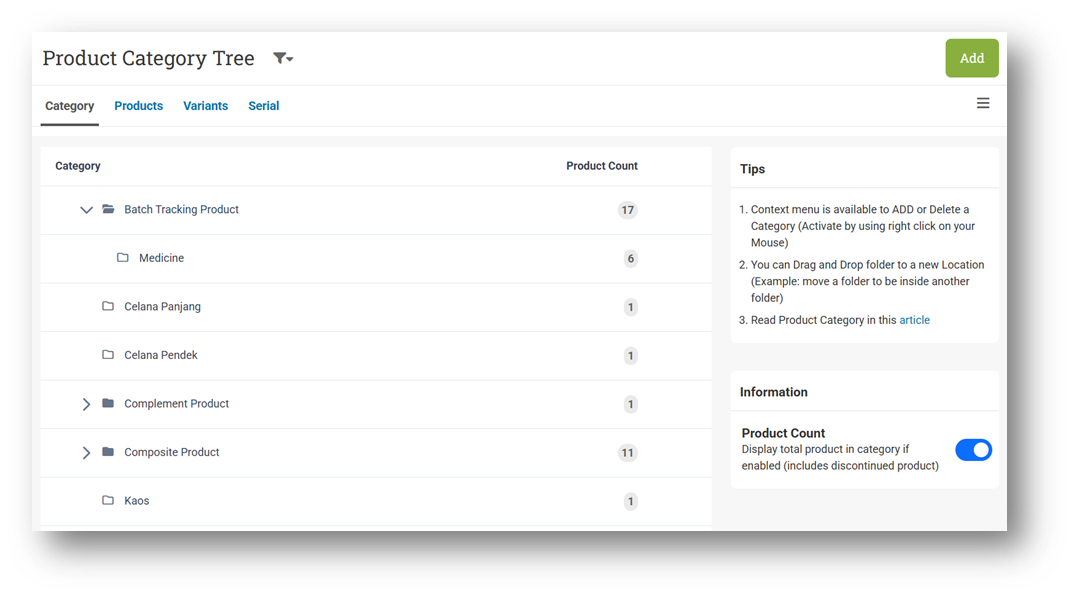Image resolution: width=1072 pixels, height=596 pixels.
Task: Expand the Complement Product category
Action: point(86,404)
